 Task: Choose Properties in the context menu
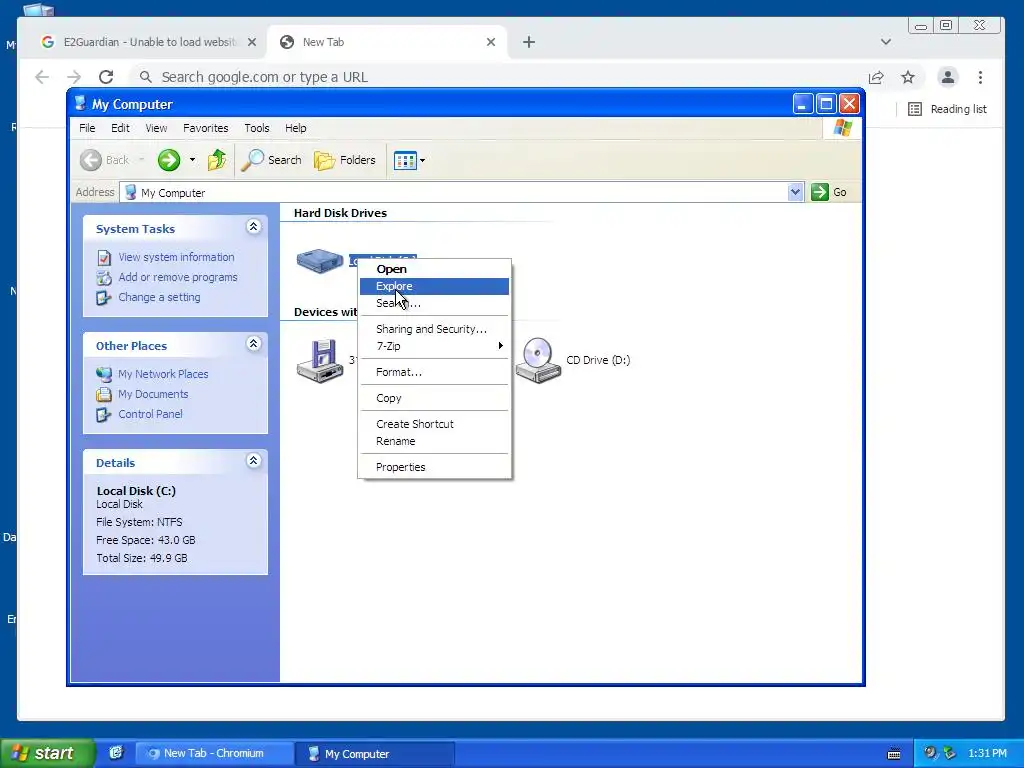pyautogui.click(x=434, y=467)
